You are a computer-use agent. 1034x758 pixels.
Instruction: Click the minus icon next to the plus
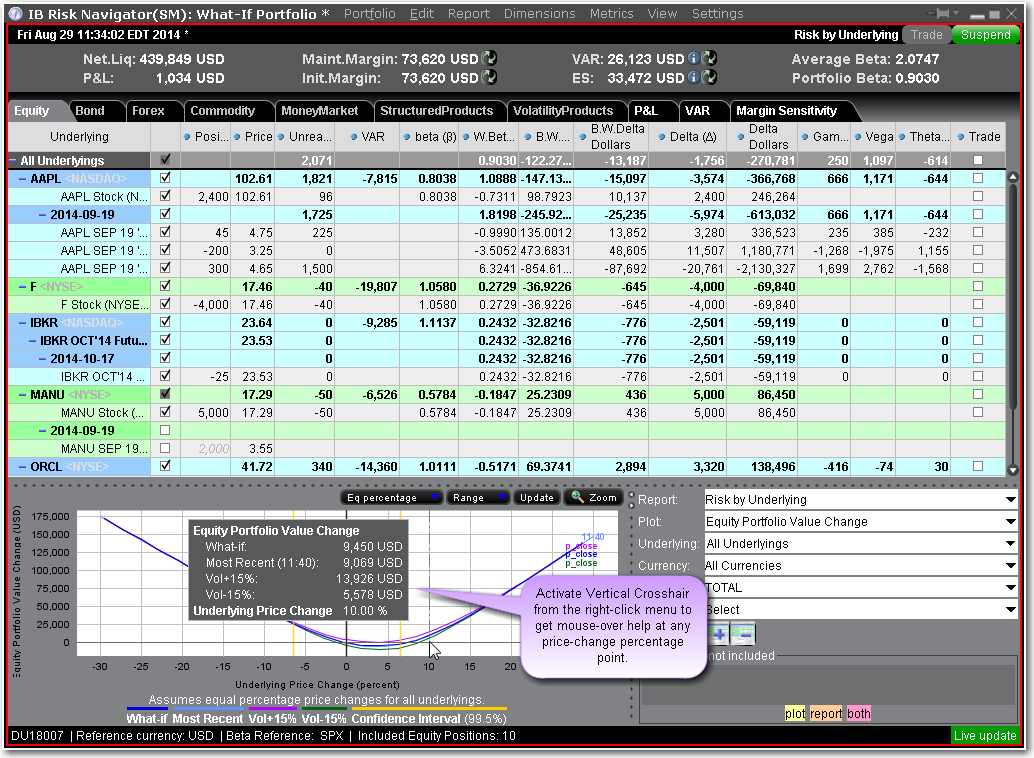point(743,633)
